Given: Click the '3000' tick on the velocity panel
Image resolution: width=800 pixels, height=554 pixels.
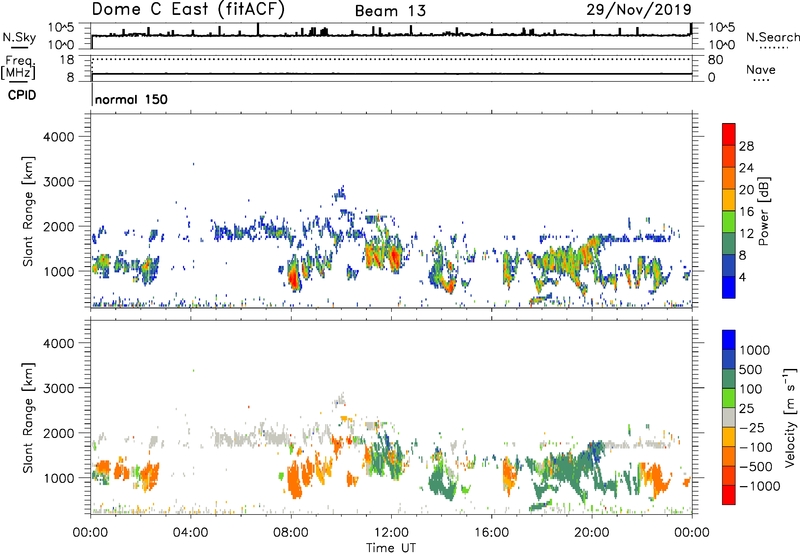Looking at the screenshot, I should click(59, 388).
